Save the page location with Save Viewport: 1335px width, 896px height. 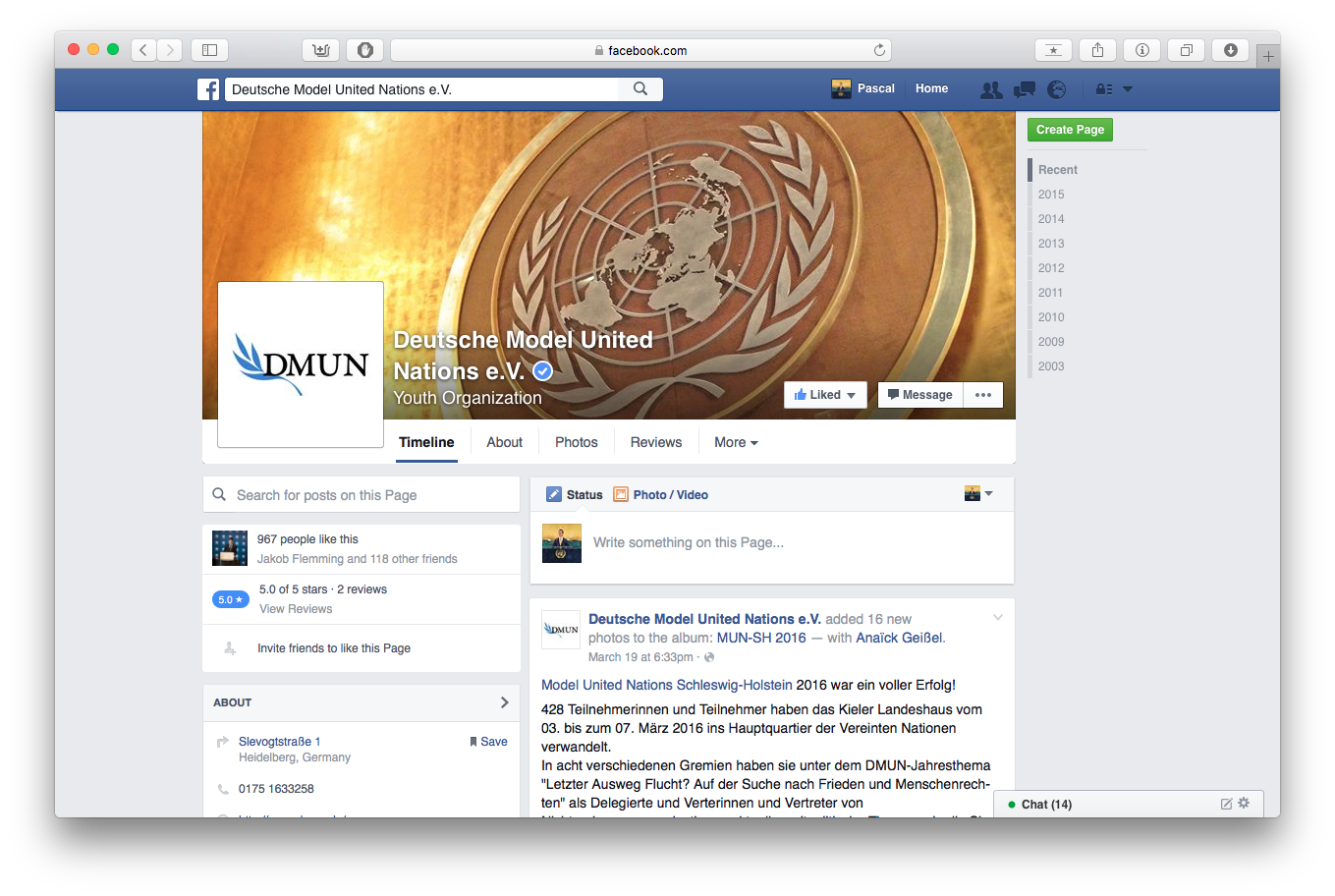pos(488,742)
